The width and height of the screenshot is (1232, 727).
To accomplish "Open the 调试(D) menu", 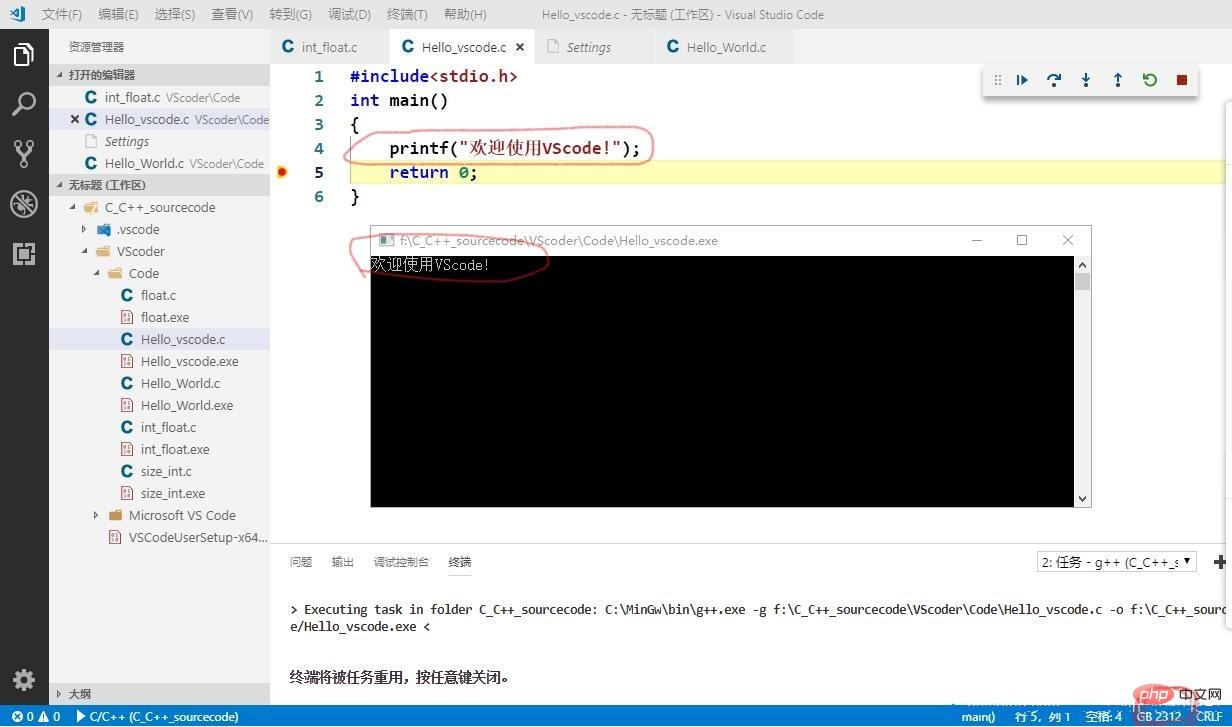I will [349, 14].
